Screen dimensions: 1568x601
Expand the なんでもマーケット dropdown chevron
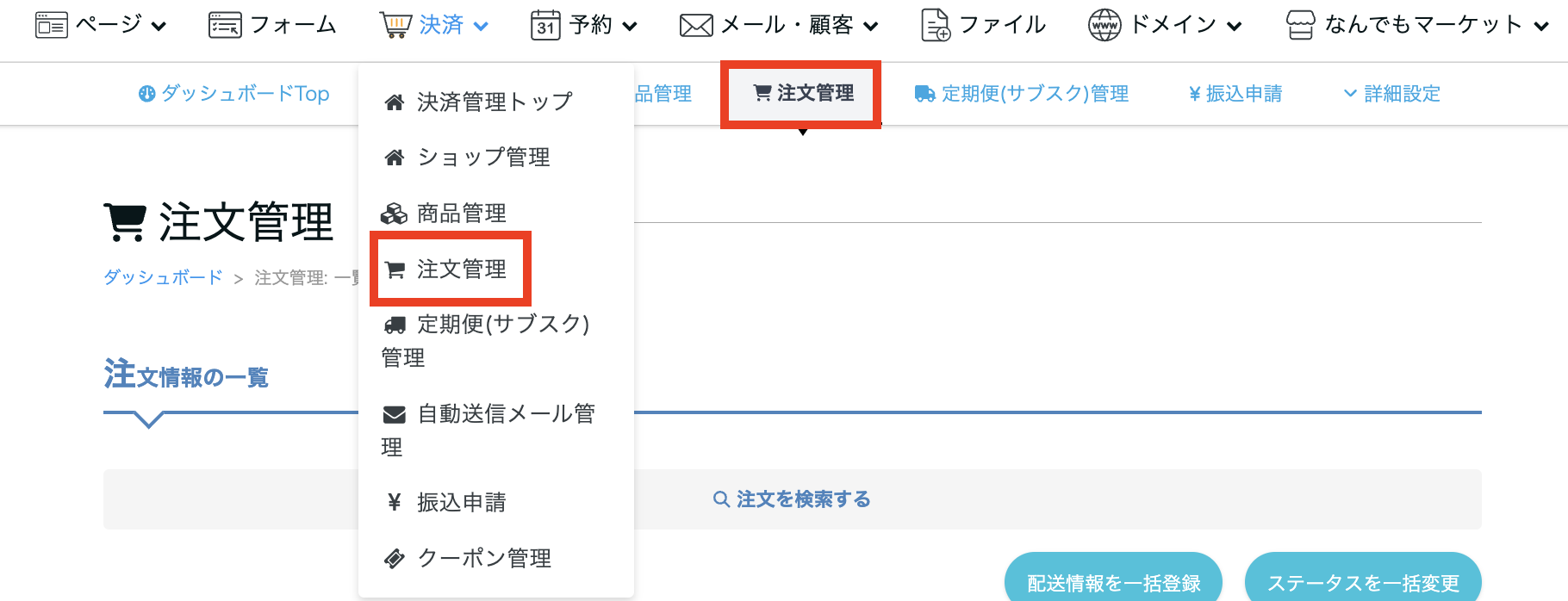pyautogui.click(x=1541, y=27)
